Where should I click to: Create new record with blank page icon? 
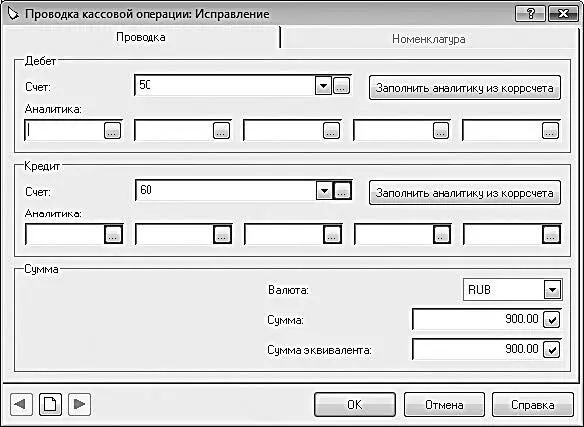50,404
